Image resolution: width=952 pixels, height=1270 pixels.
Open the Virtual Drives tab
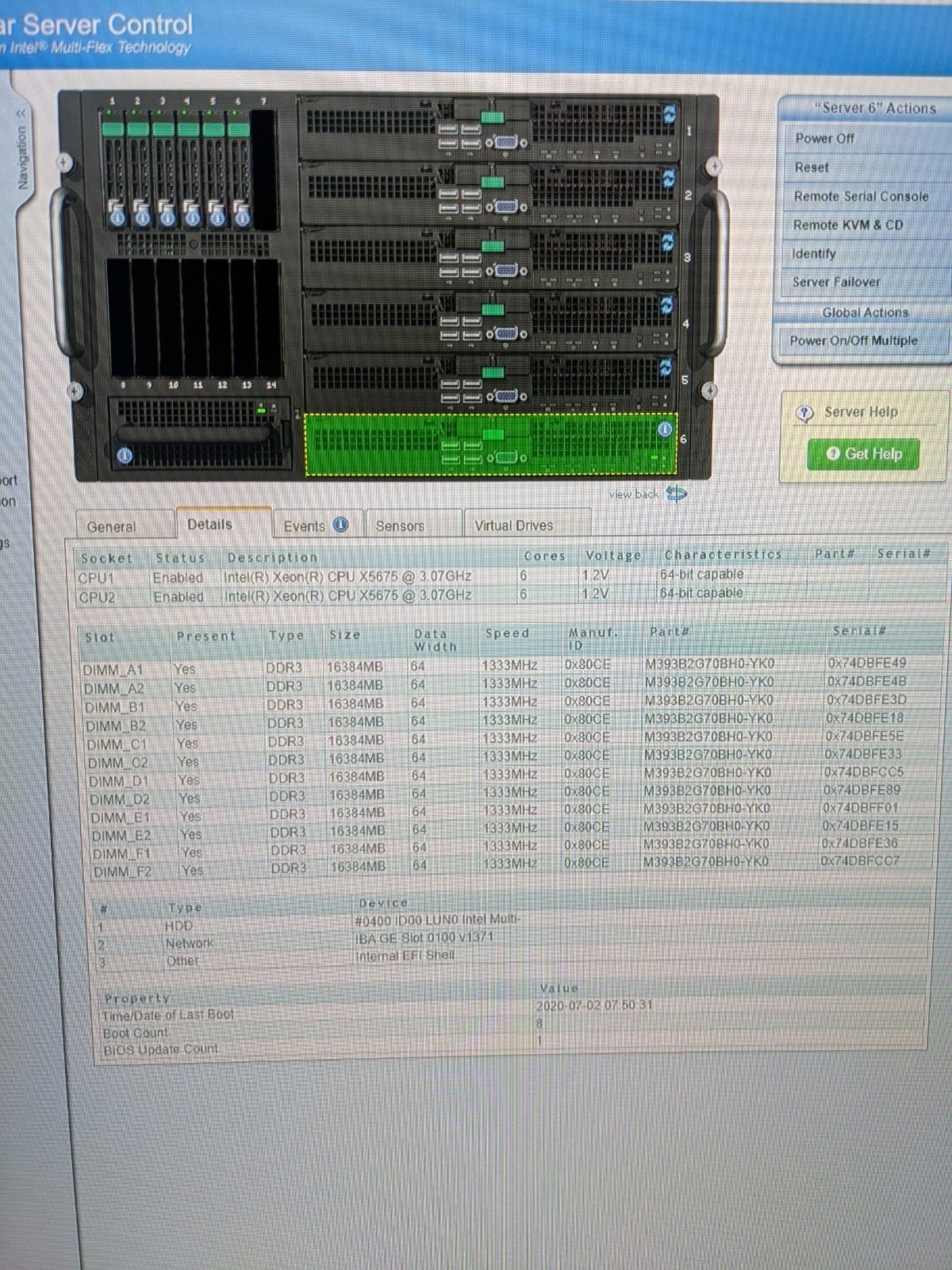pos(514,525)
